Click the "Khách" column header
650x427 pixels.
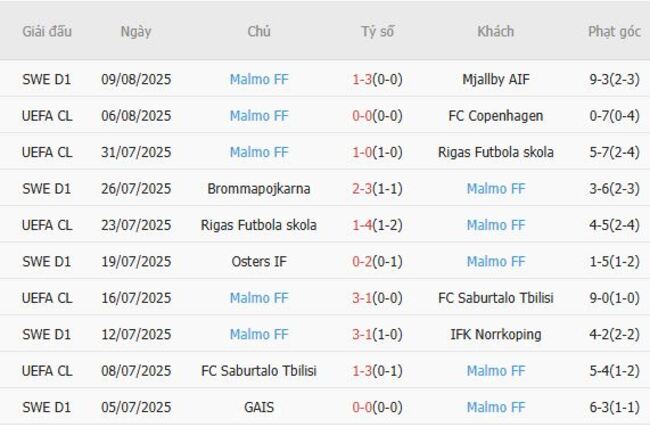coord(495,32)
